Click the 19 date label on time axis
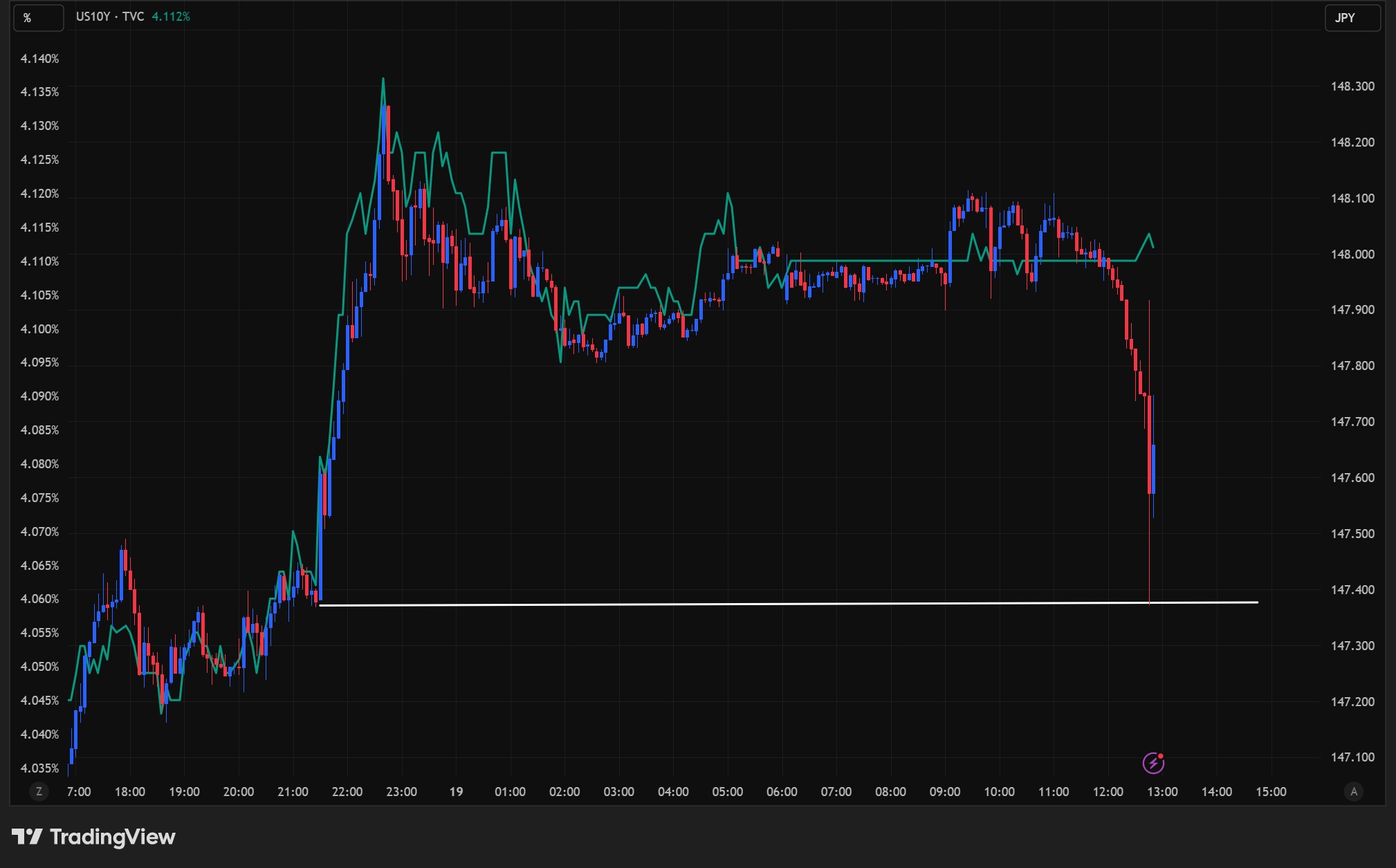 pyautogui.click(x=456, y=791)
